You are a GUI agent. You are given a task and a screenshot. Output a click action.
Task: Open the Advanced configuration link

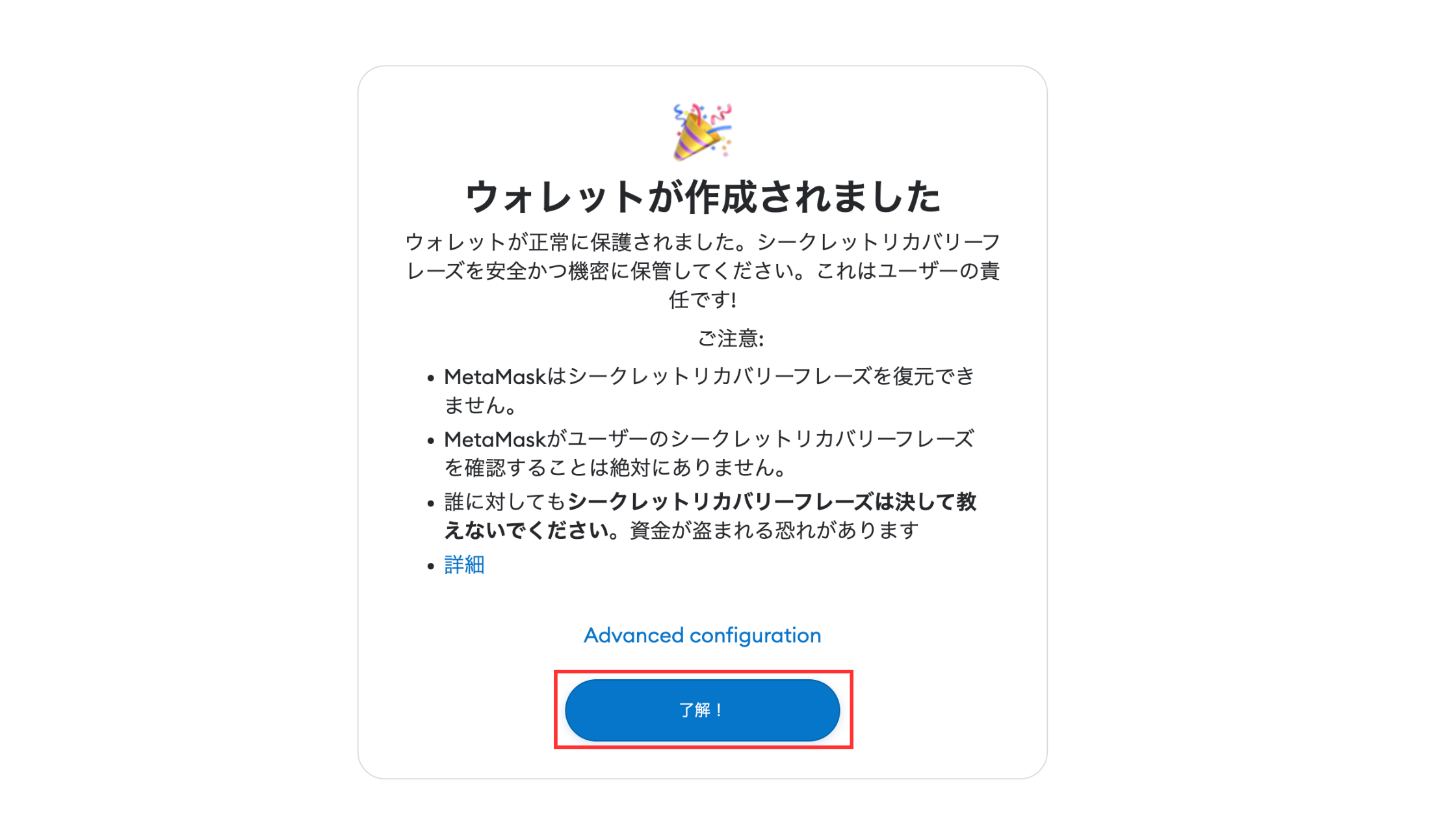tap(703, 635)
